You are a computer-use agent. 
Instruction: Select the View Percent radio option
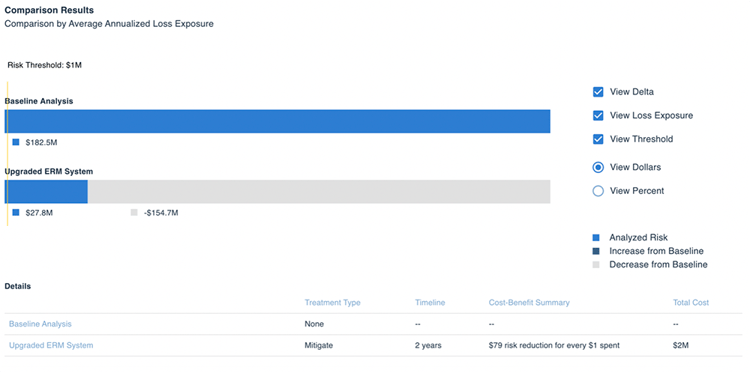598,191
